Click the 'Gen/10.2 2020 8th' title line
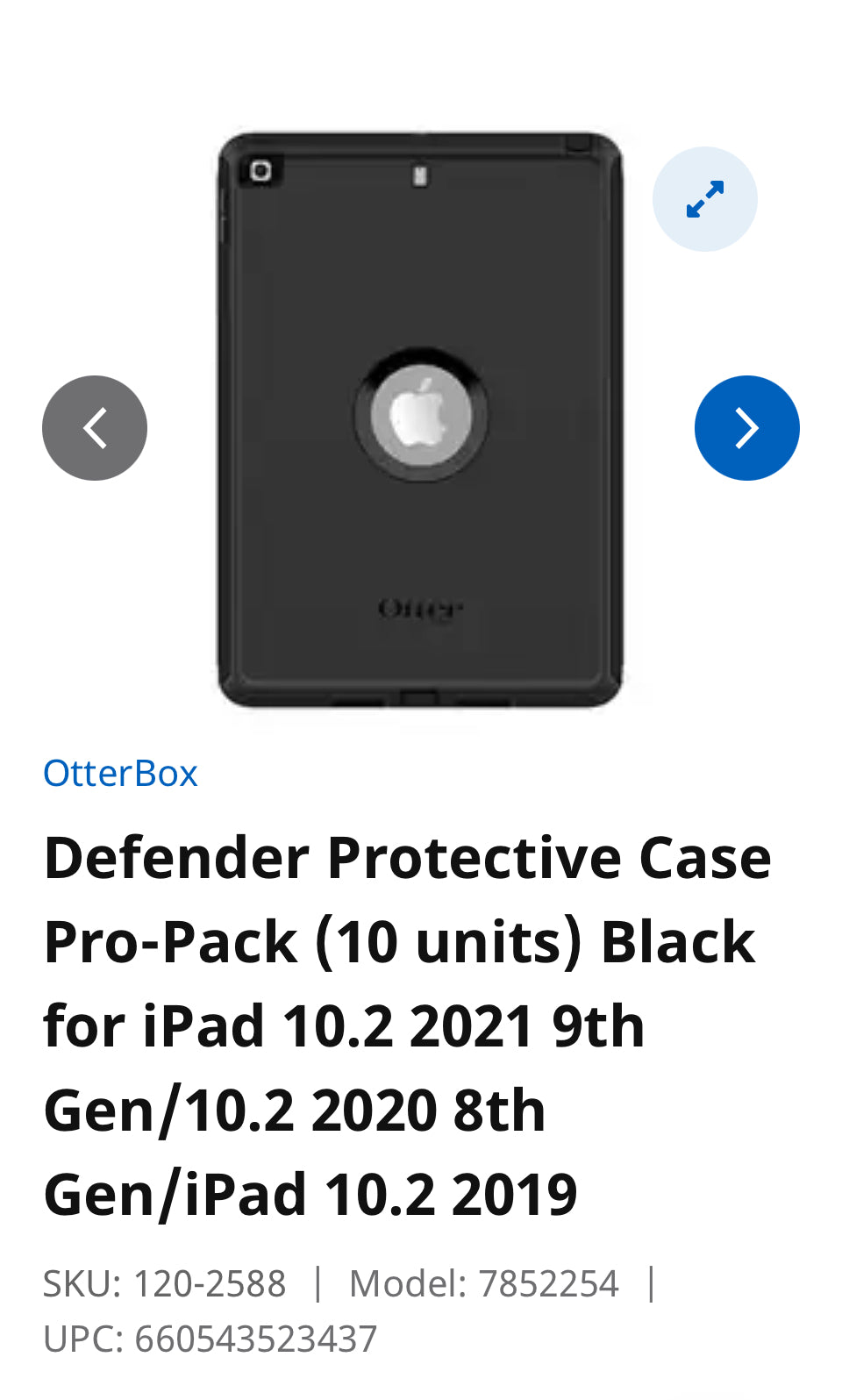The image size is (842, 1400). click(x=295, y=1111)
